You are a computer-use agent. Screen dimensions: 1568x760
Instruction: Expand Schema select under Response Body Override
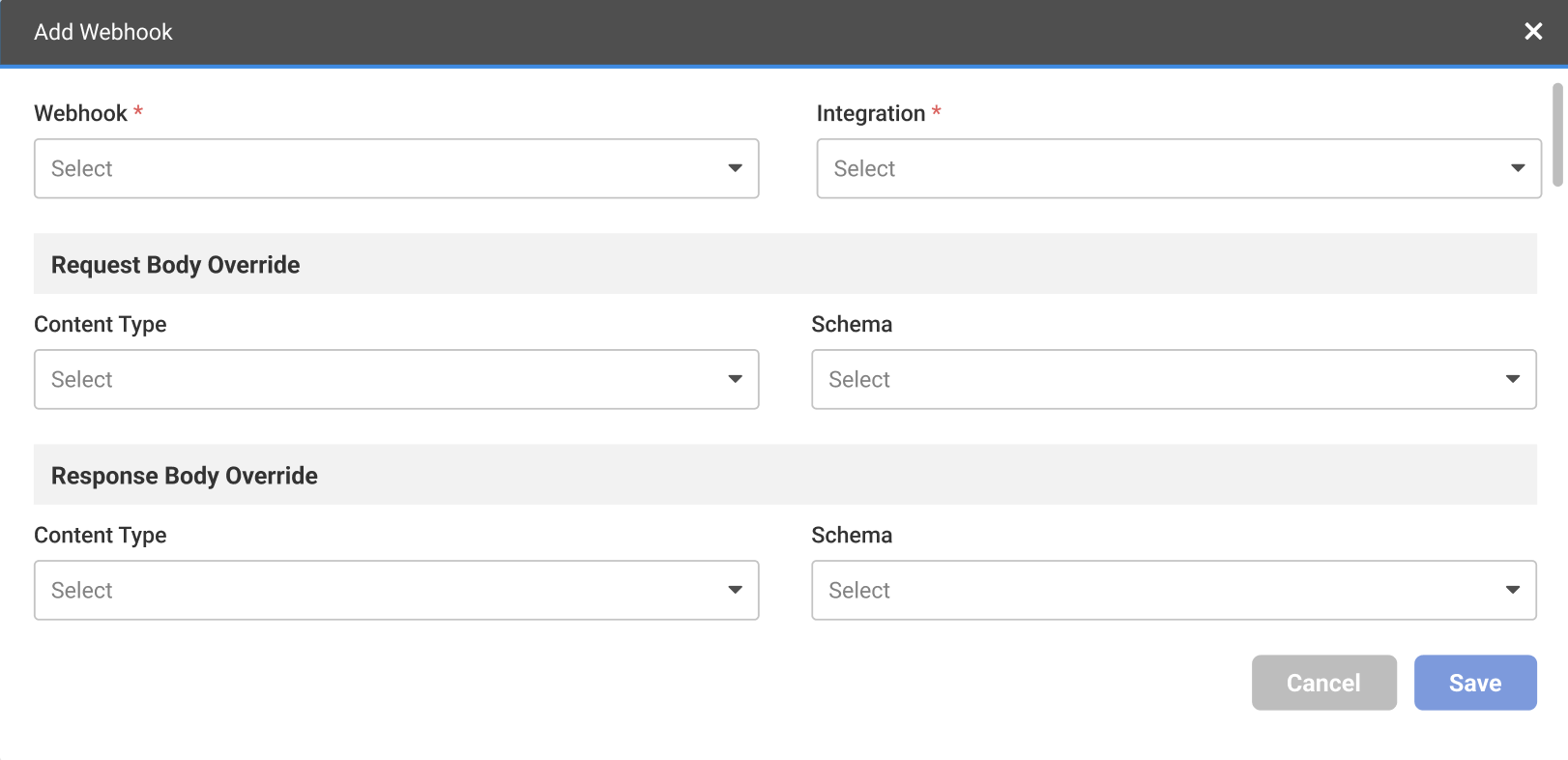pos(1160,590)
